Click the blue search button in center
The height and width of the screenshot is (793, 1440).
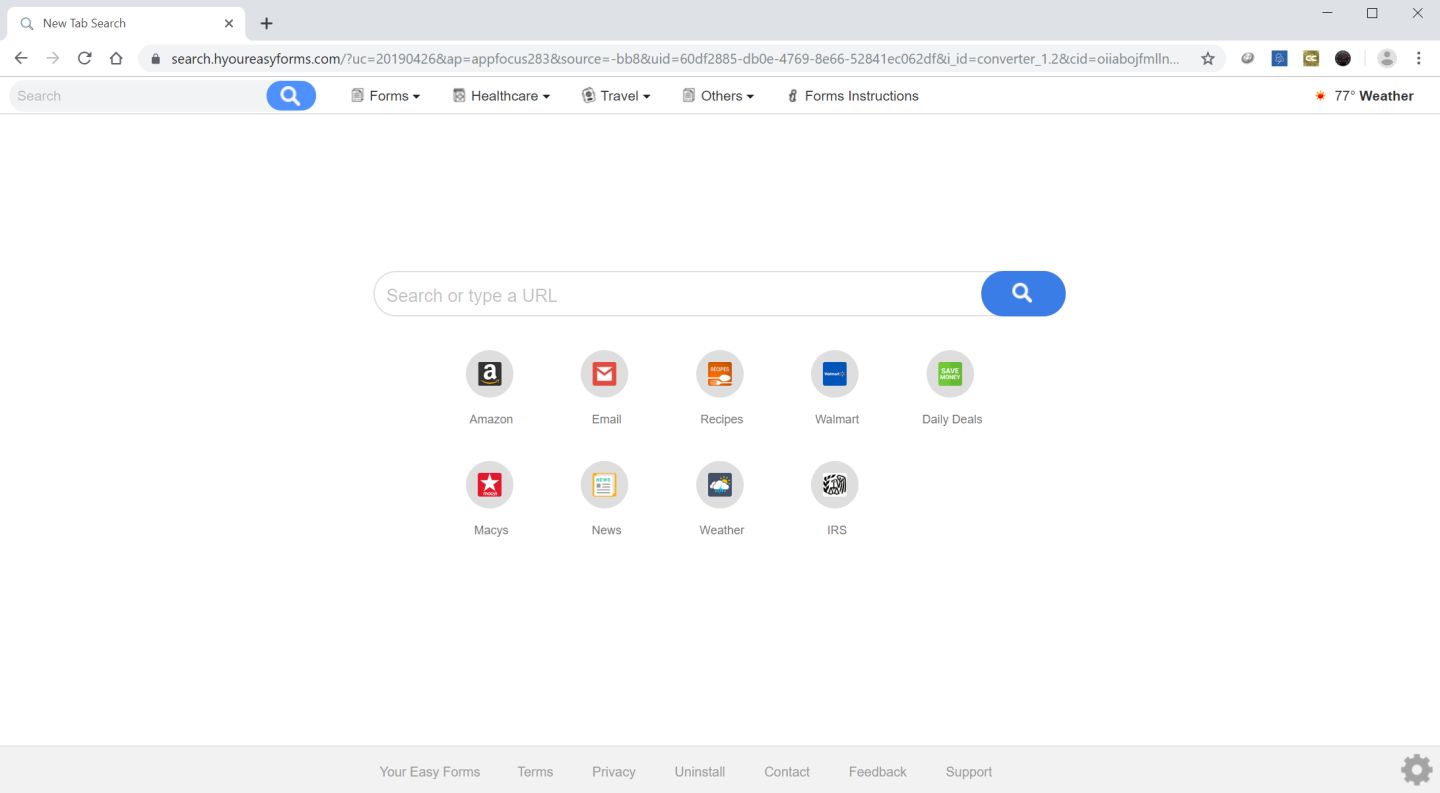[1023, 294]
